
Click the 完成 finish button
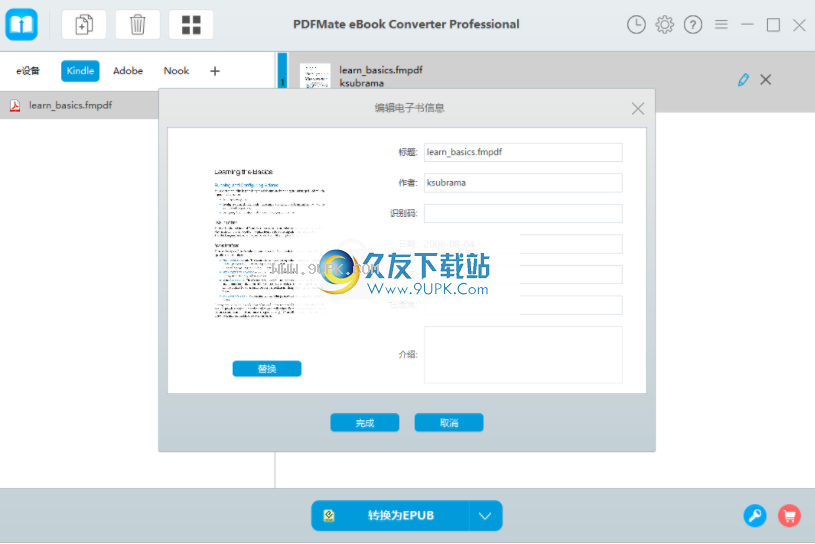(364, 422)
